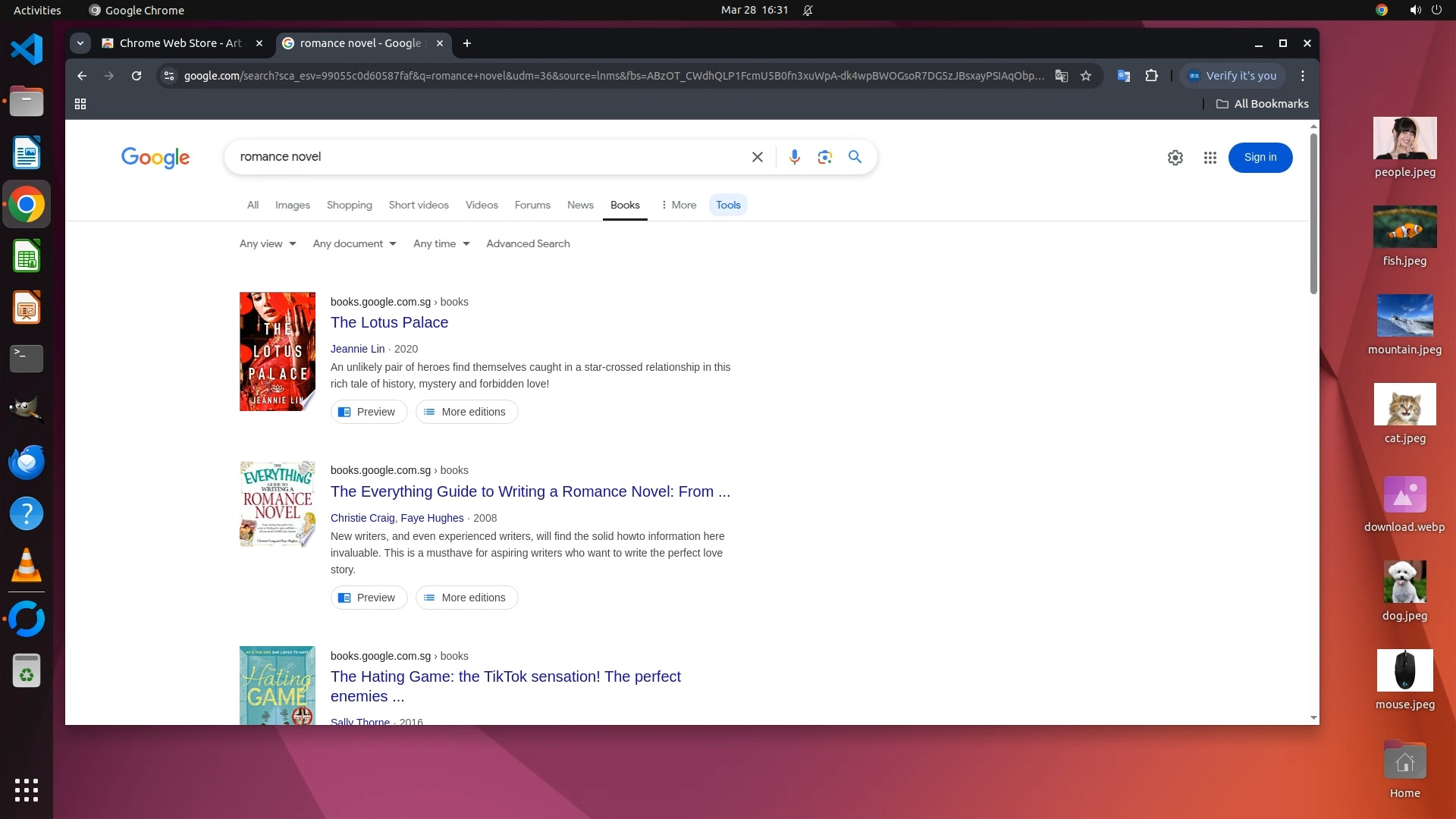This screenshot has height=819, width=1456.
Task: Bookmark page with star icon
Action: (1086, 76)
